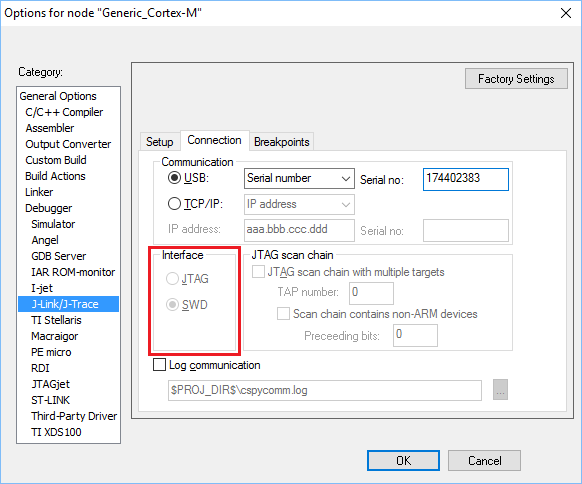The height and width of the screenshot is (484, 582).
Task: Click the log file browse ellipsis button
Action: (500, 390)
